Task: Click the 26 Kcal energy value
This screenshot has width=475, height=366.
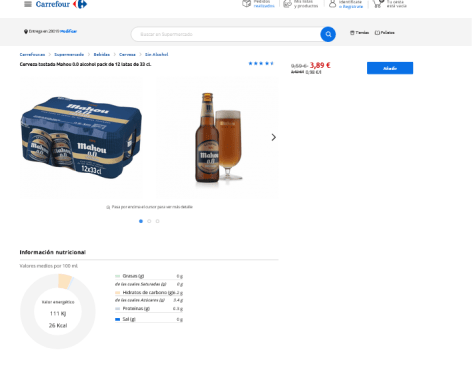Action: [x=58, y=325]
